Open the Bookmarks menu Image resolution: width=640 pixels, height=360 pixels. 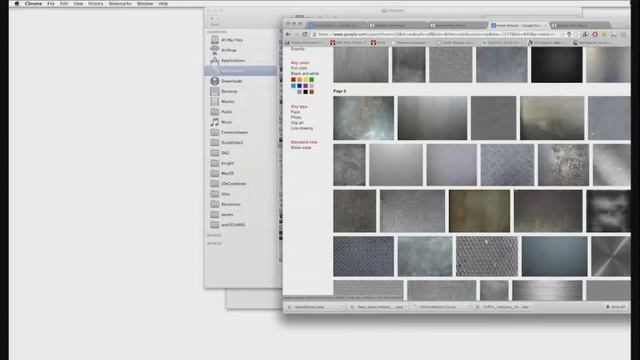pos(120,4)
